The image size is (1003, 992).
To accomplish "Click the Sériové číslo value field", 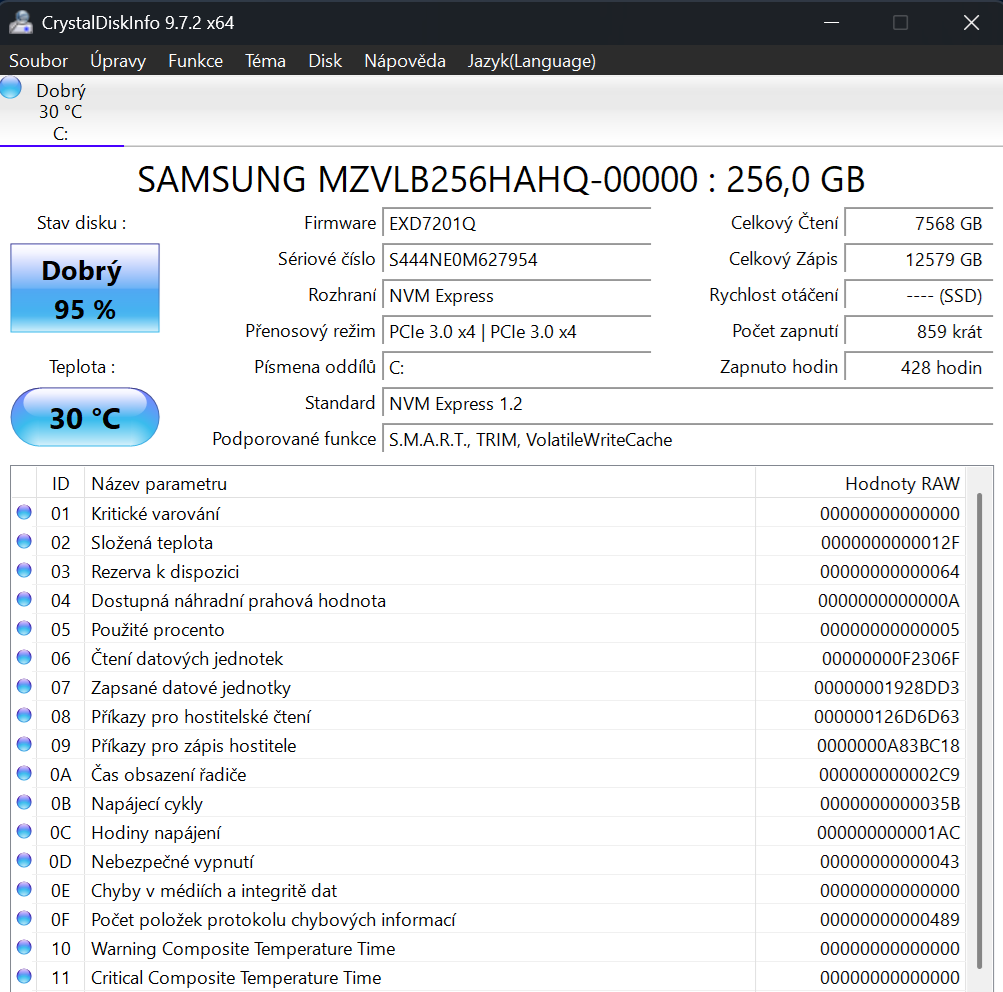I will (x=517, y=260).
